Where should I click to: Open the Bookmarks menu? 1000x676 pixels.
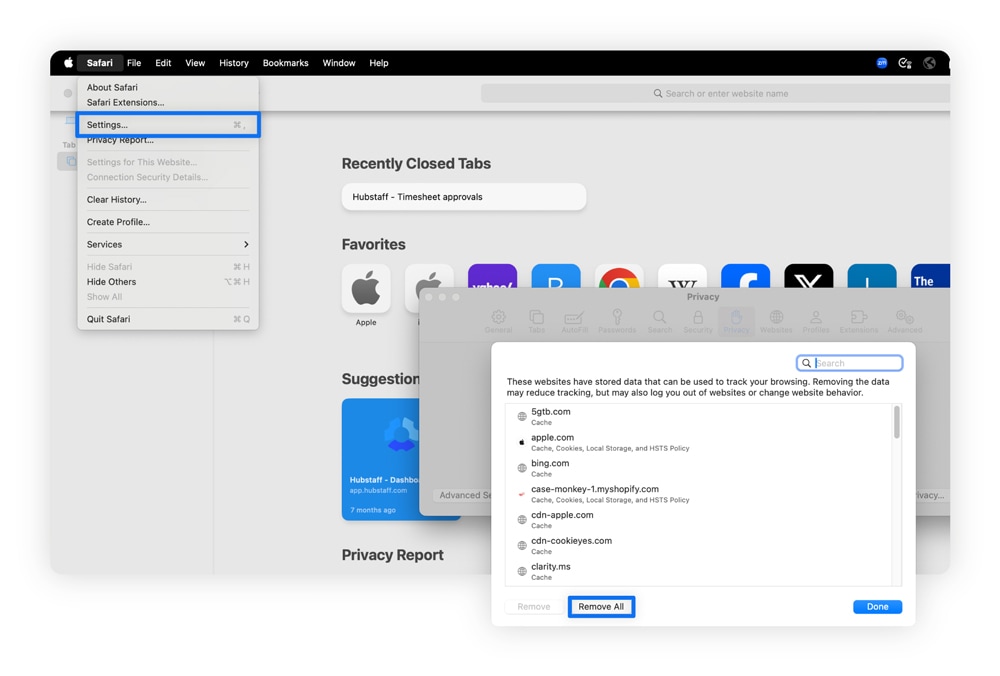[x=285, y=62]
